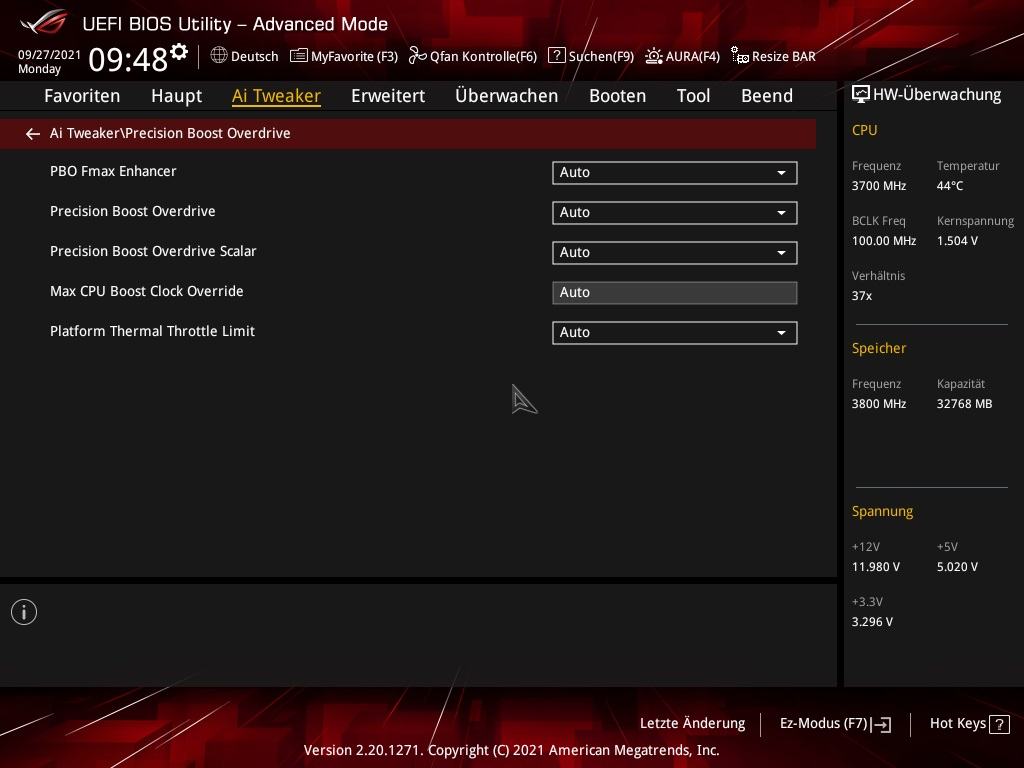Select the Precision Boost Overdrive Scalar label

click(153, 251)
